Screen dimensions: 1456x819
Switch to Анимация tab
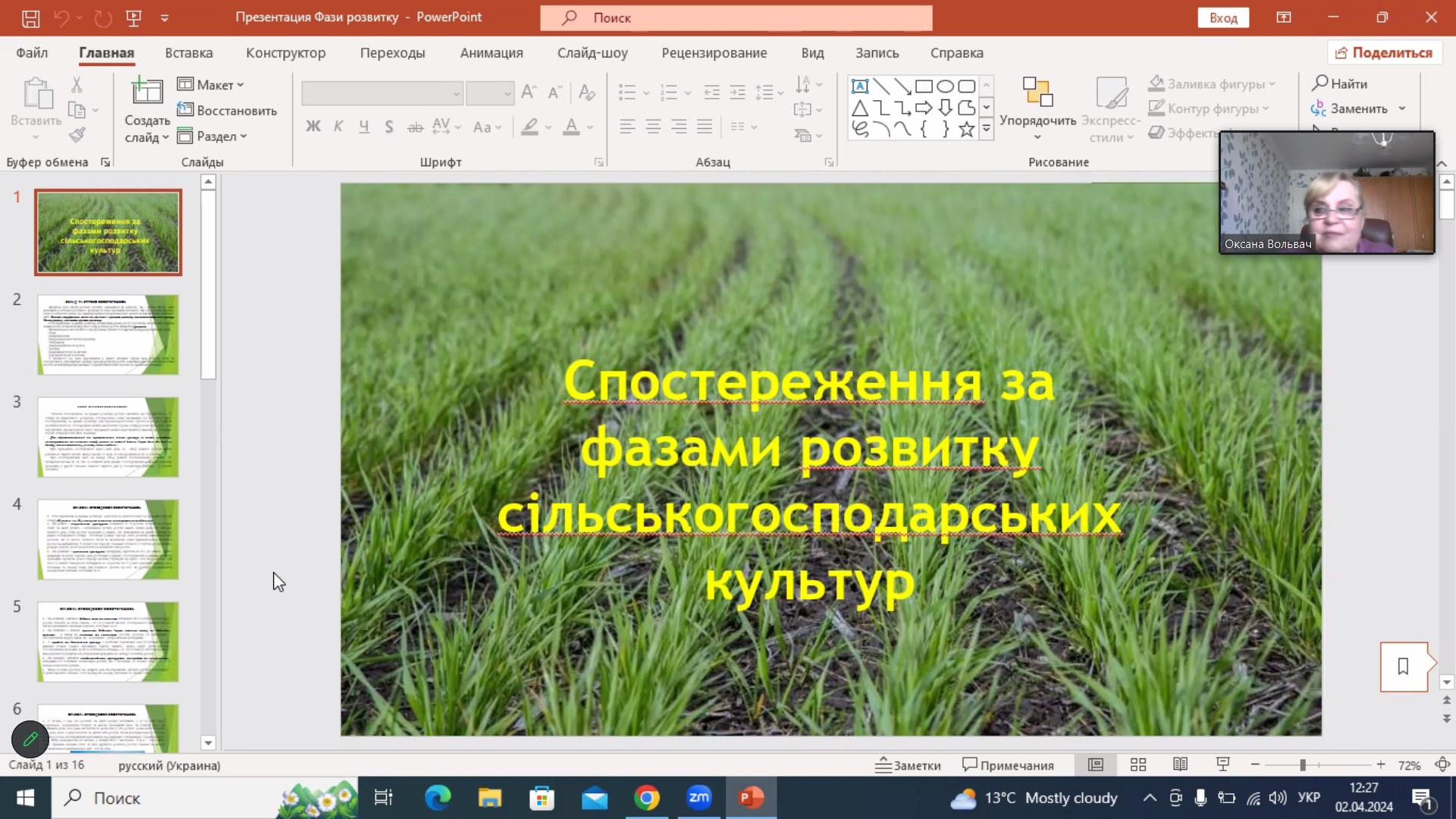(491, 53)
